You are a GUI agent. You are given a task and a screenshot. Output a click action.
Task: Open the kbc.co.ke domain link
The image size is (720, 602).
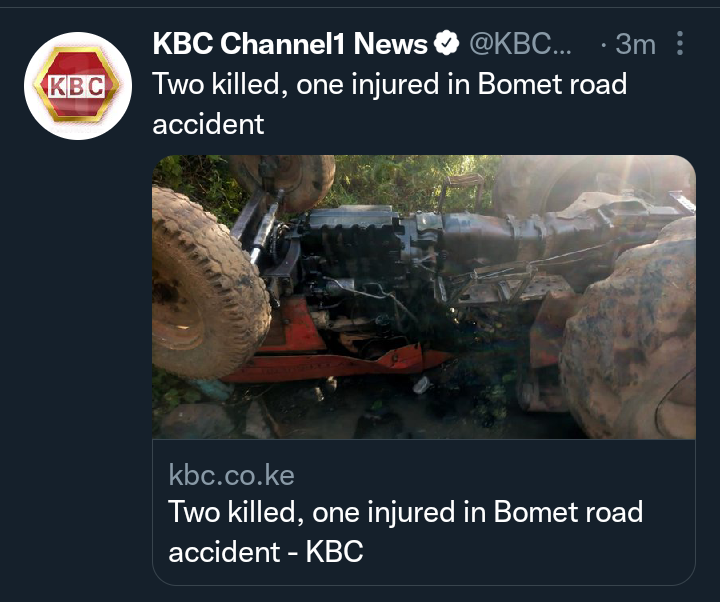[x=231, y=475]
